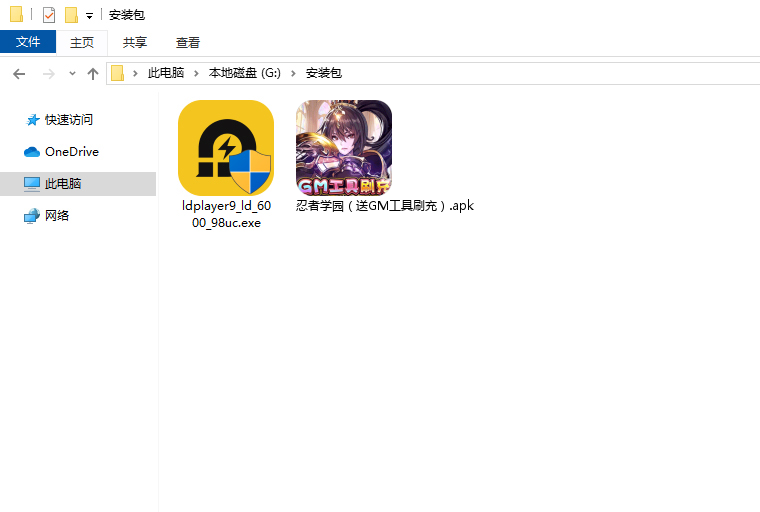Select 网络 in the navigation pane
Image resolution: width=760 pixels, height=512 pixels.
(57, 216)
